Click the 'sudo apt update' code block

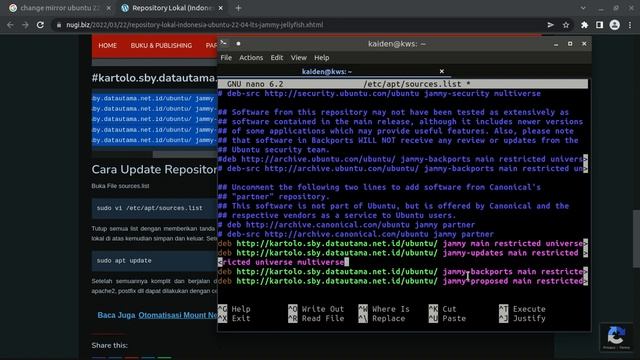click(x=154, y=260)
